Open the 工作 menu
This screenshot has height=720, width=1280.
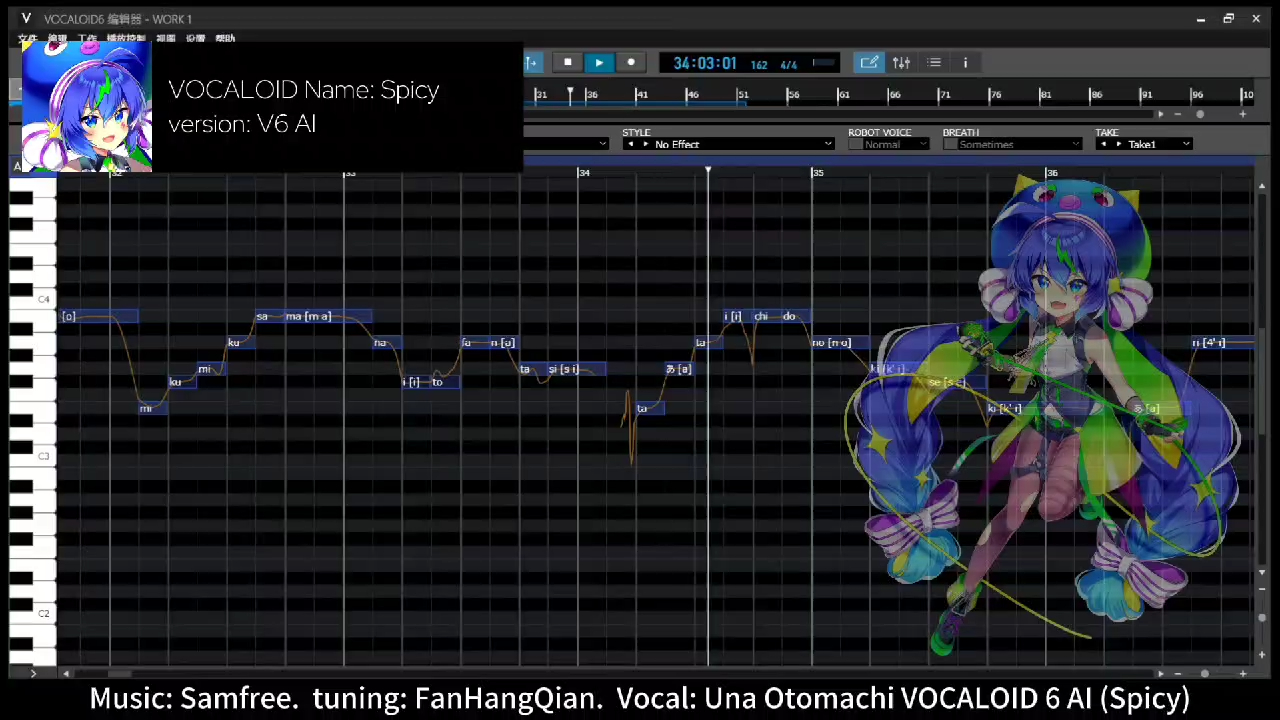click(x=87, y=39)
